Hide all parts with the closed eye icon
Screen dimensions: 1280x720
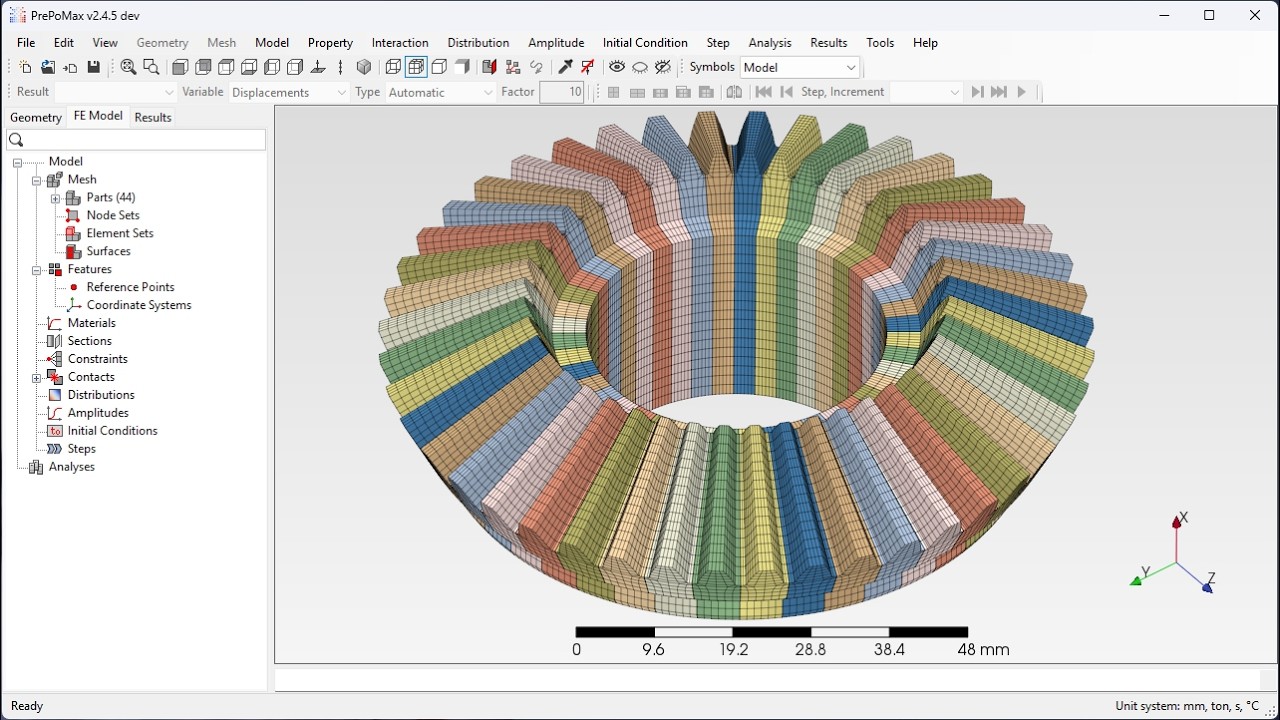640,67
